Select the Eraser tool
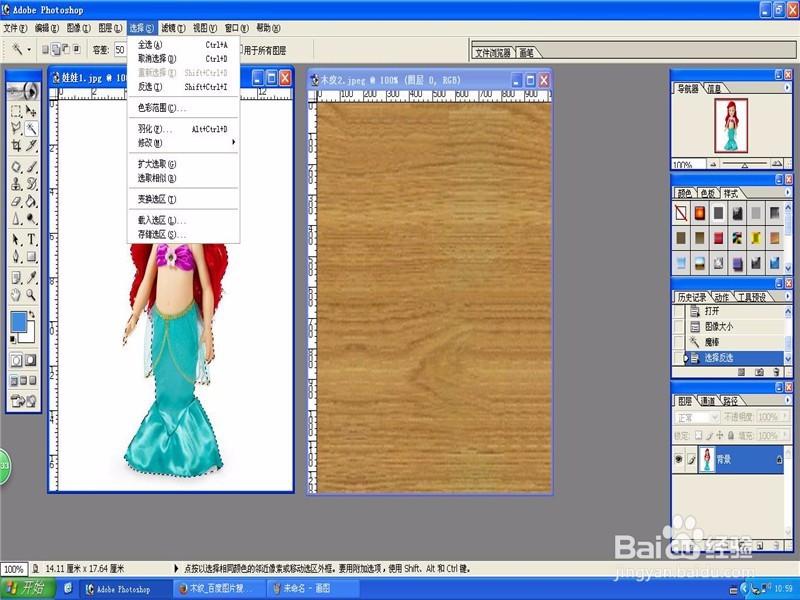Viewport: 800px width, 600px height. [16, 202]
